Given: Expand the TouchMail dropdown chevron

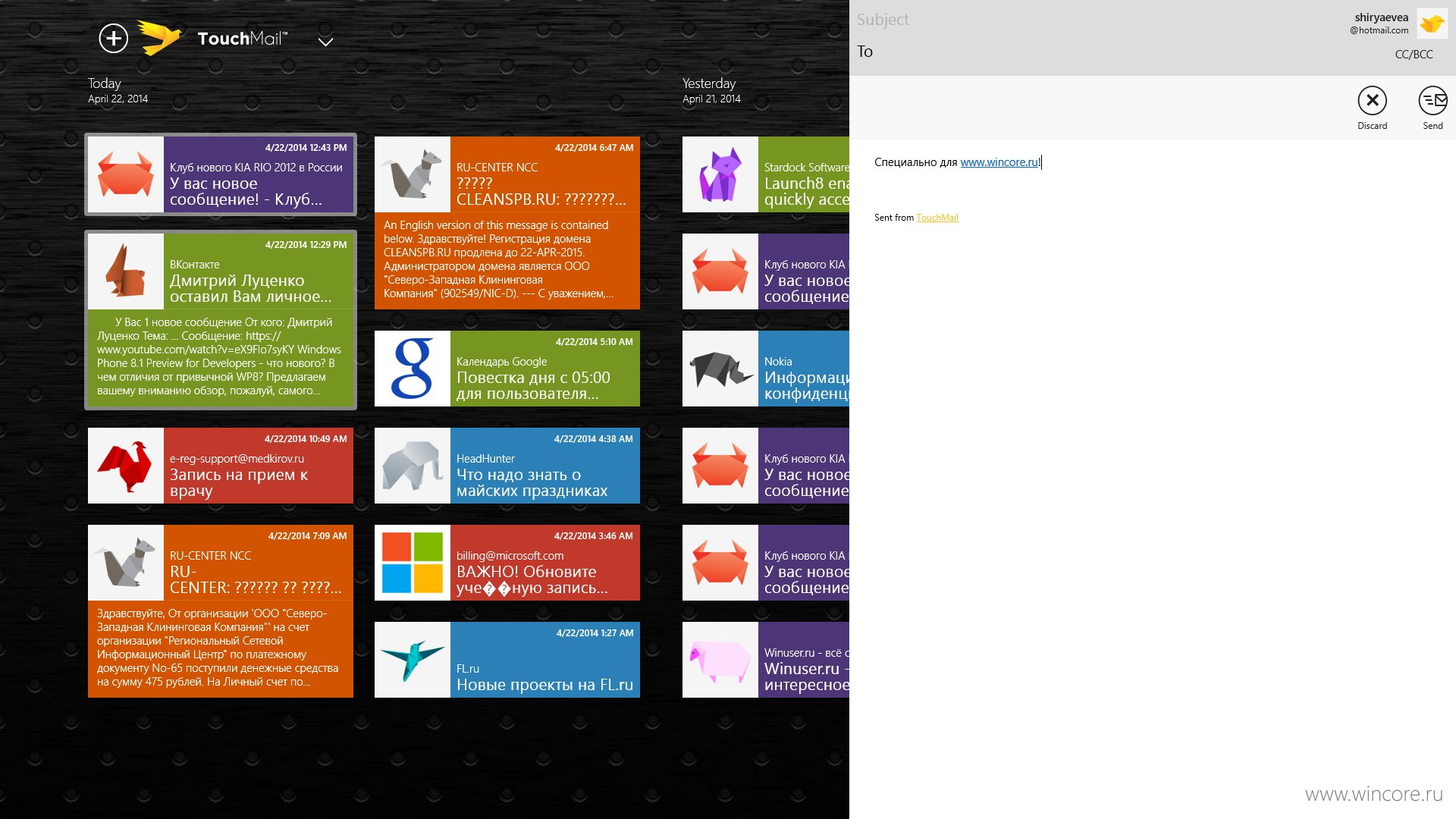Looking at the screenshot, I should (325, 42).
